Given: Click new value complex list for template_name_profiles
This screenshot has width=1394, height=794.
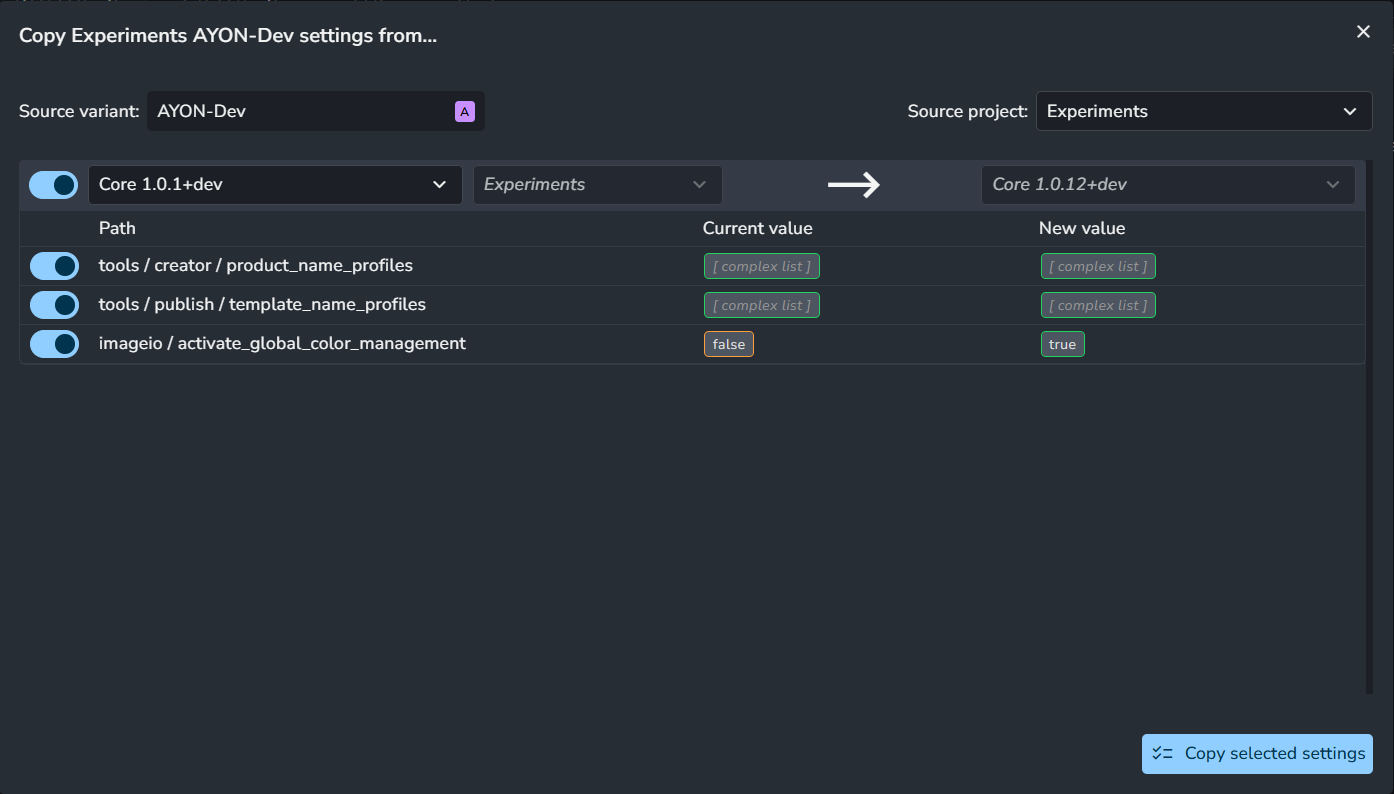Looking at the screenshot, I should pos(1097,305).
